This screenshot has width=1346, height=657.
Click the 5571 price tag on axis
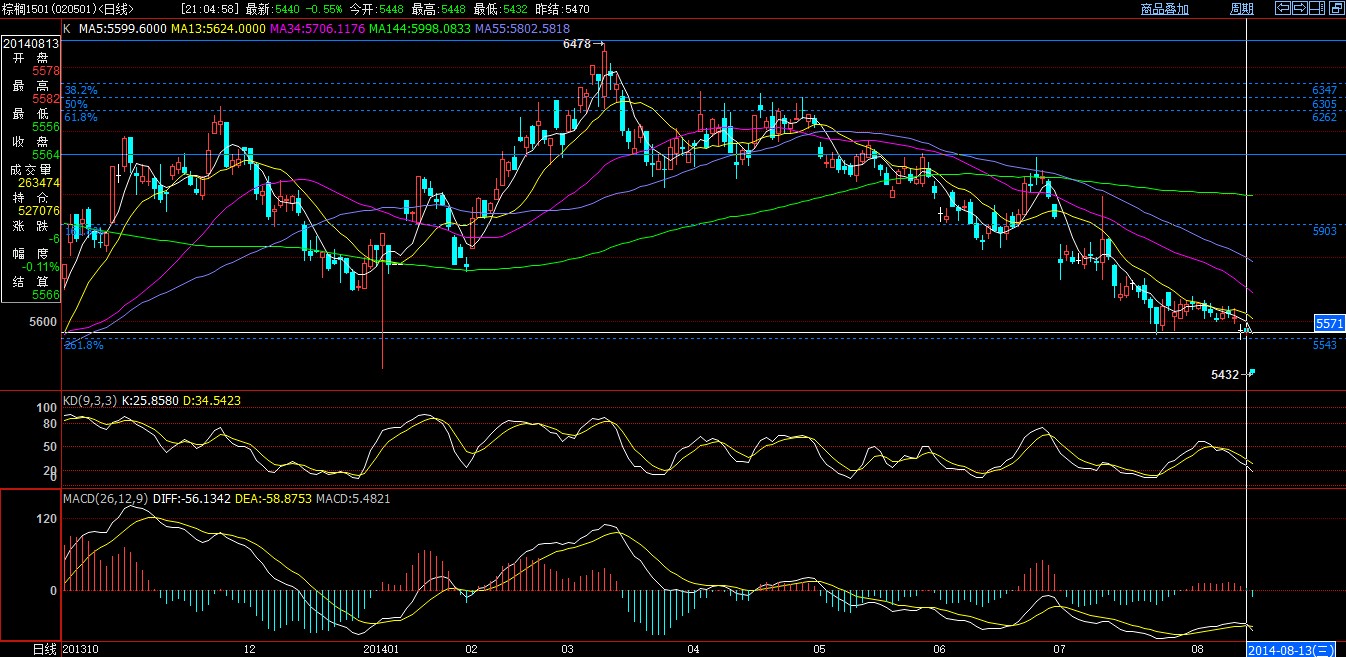point(1328,323)
